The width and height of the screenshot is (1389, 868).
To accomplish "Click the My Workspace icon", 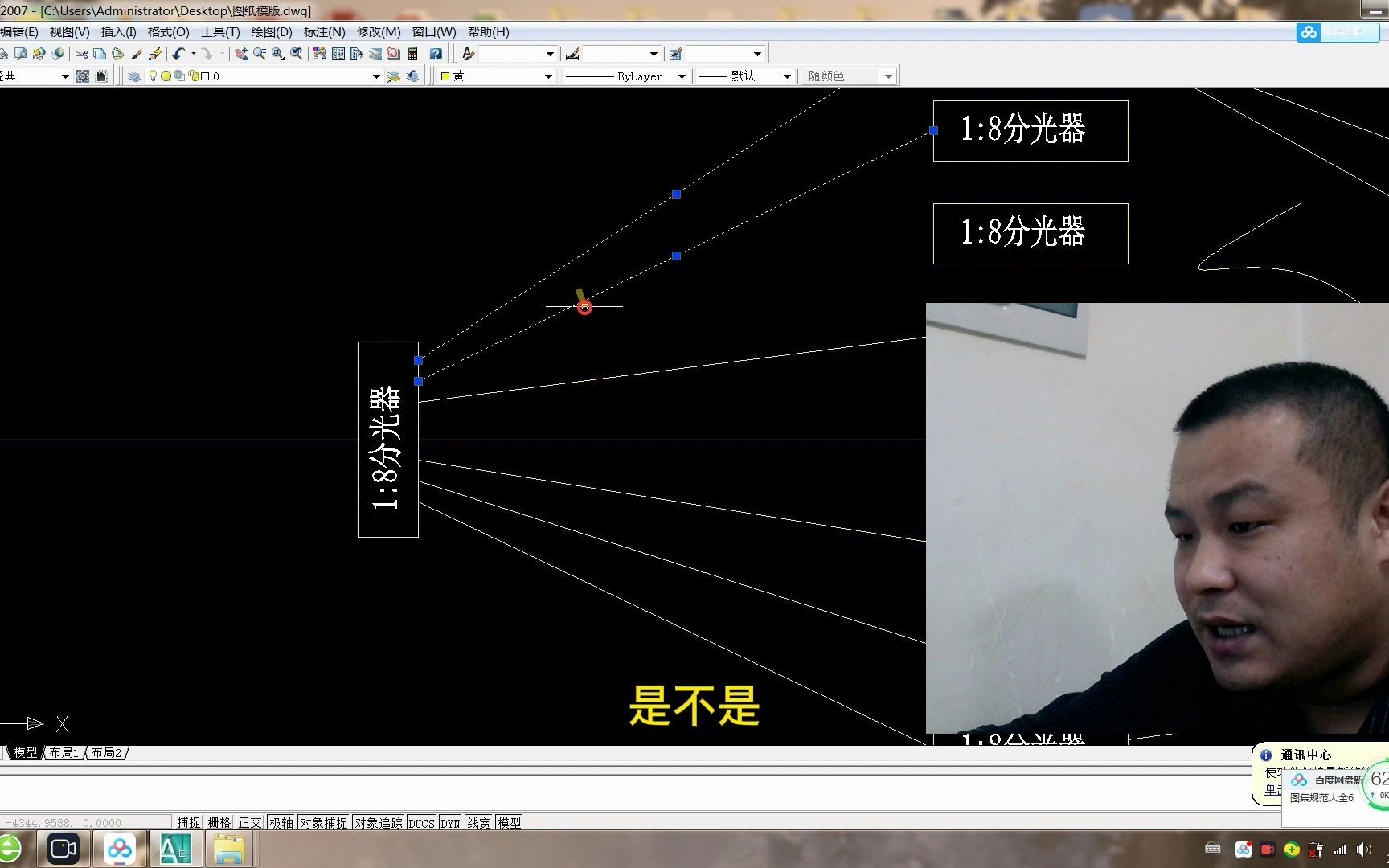I will point(101,76).
